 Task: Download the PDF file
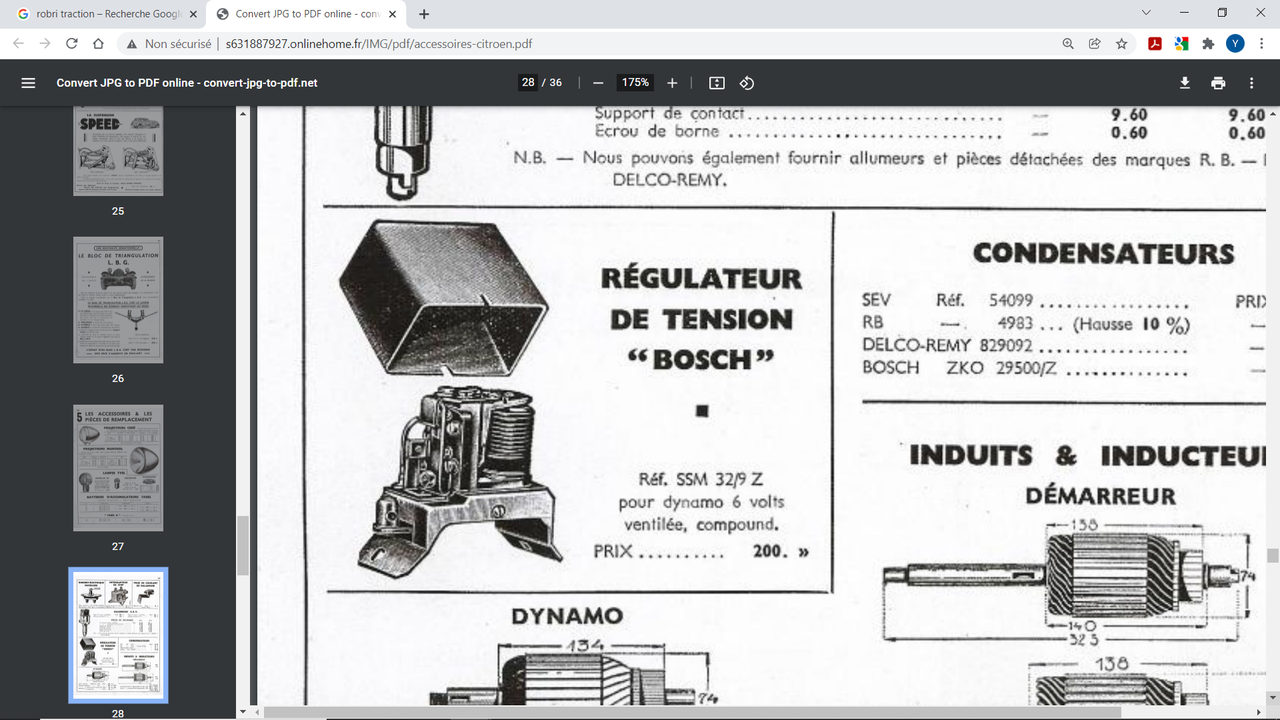[x=1185, y=83]
